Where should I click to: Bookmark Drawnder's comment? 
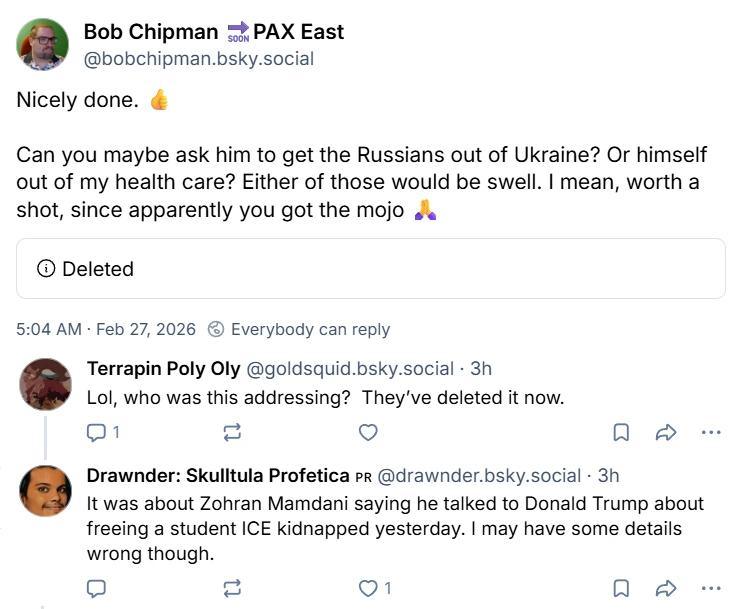tap(621, 588)
